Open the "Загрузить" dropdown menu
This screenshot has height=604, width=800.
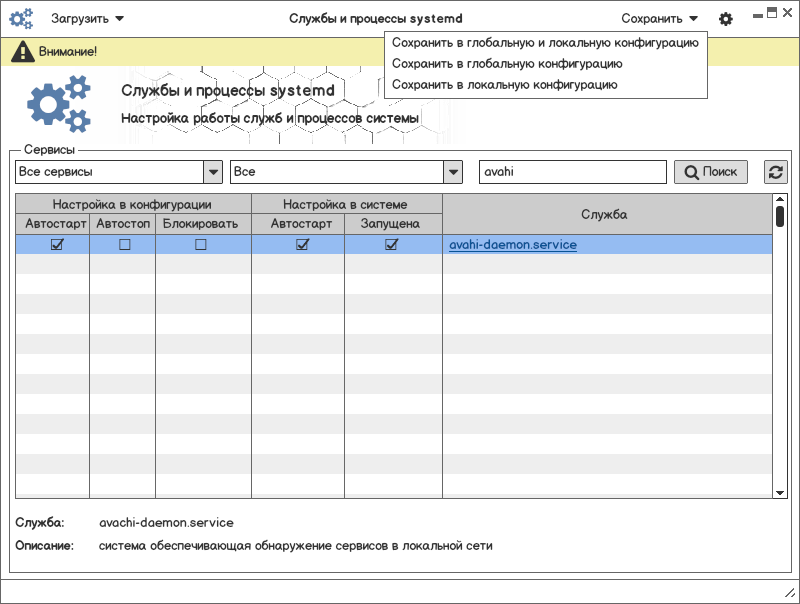coord(88,18)
